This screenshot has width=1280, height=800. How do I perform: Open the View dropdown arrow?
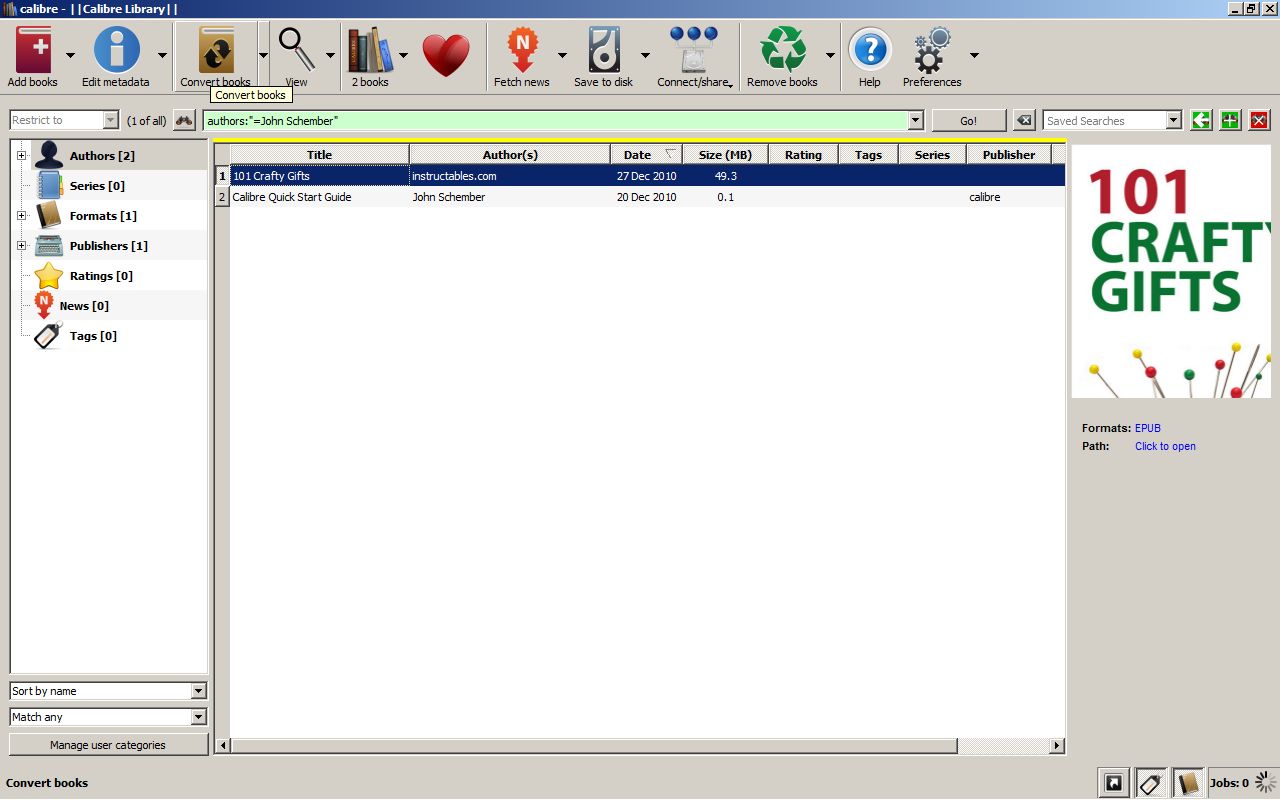coord(330,55)
